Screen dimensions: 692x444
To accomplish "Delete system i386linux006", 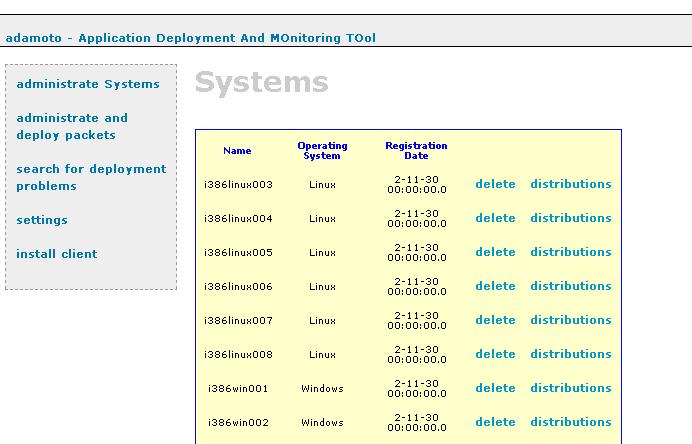I will 495,286.
